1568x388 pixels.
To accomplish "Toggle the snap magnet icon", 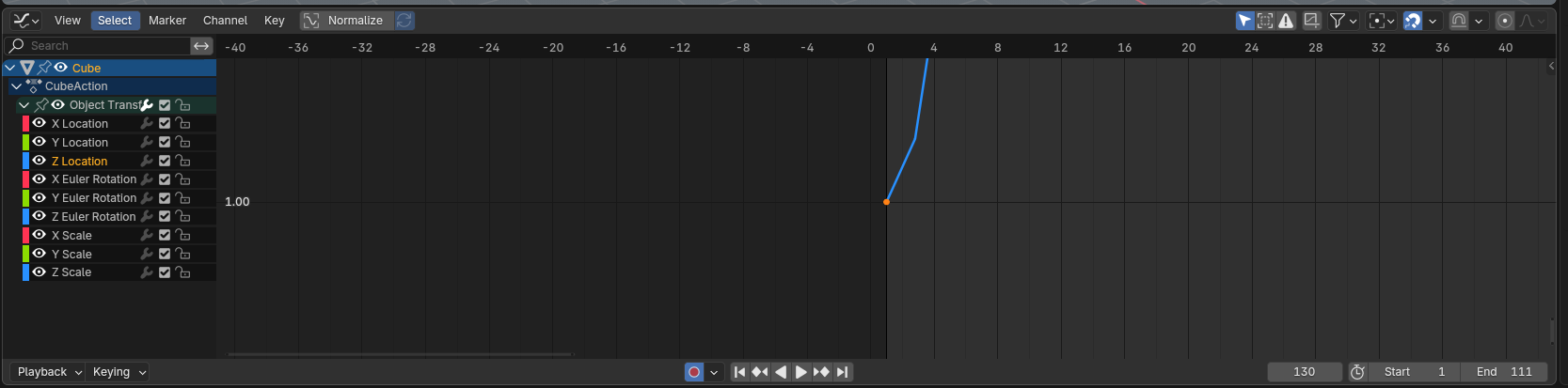I will [x=1413, y=21].
